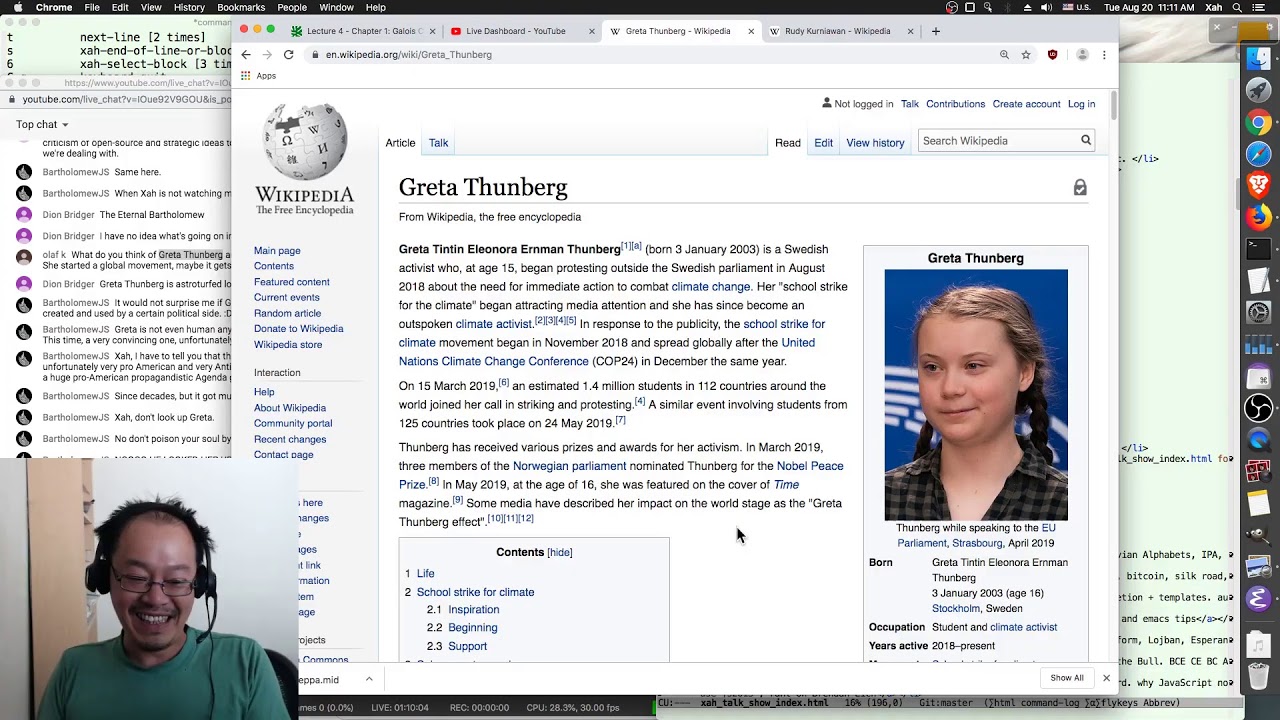
Task: Open System Preferences gear in Dock
Action: pos(1258,312)
